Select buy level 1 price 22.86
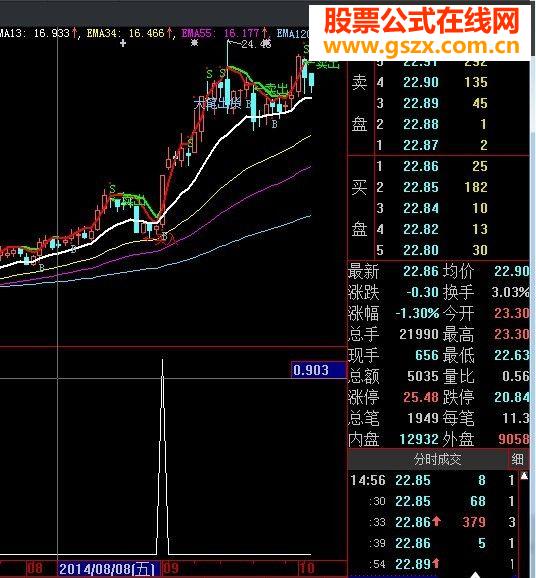 click(421, 166)
